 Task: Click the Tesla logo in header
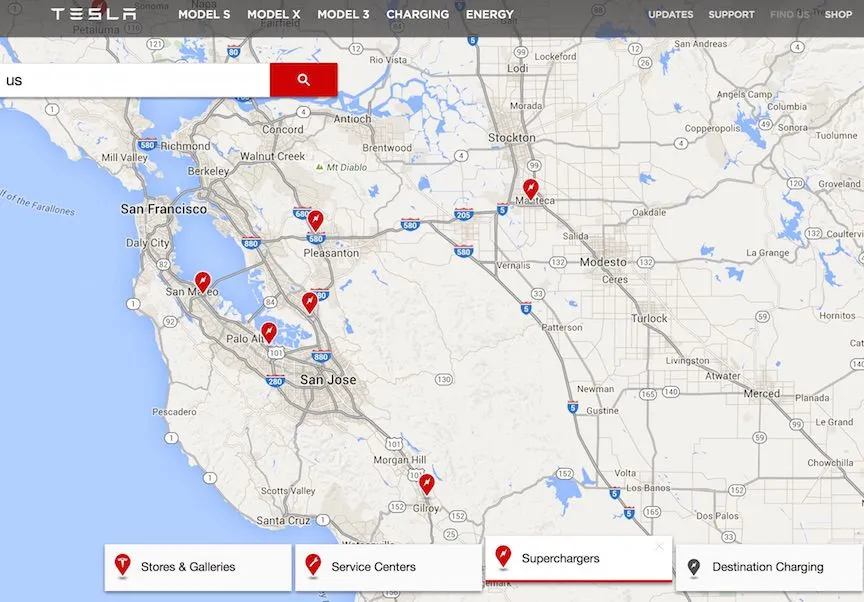tap(93, 14)
